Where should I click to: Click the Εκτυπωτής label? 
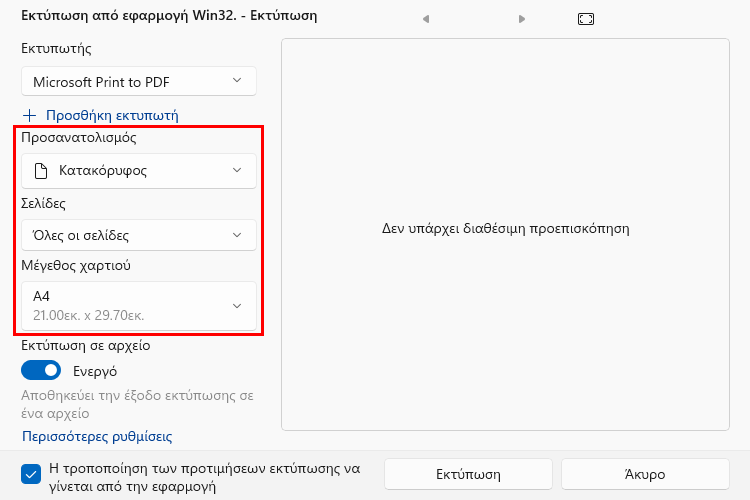pyautogui.click(x=56, y=48)
